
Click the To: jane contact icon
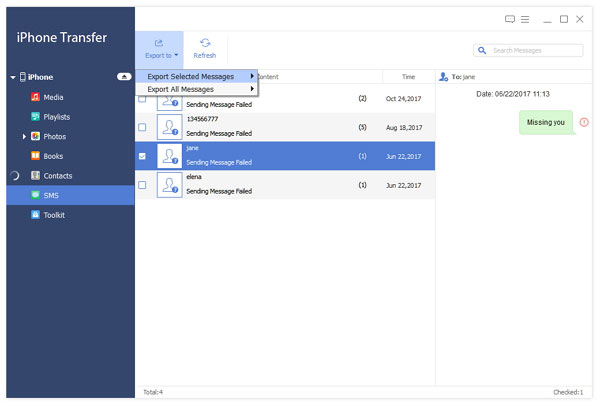pos(443,77)
